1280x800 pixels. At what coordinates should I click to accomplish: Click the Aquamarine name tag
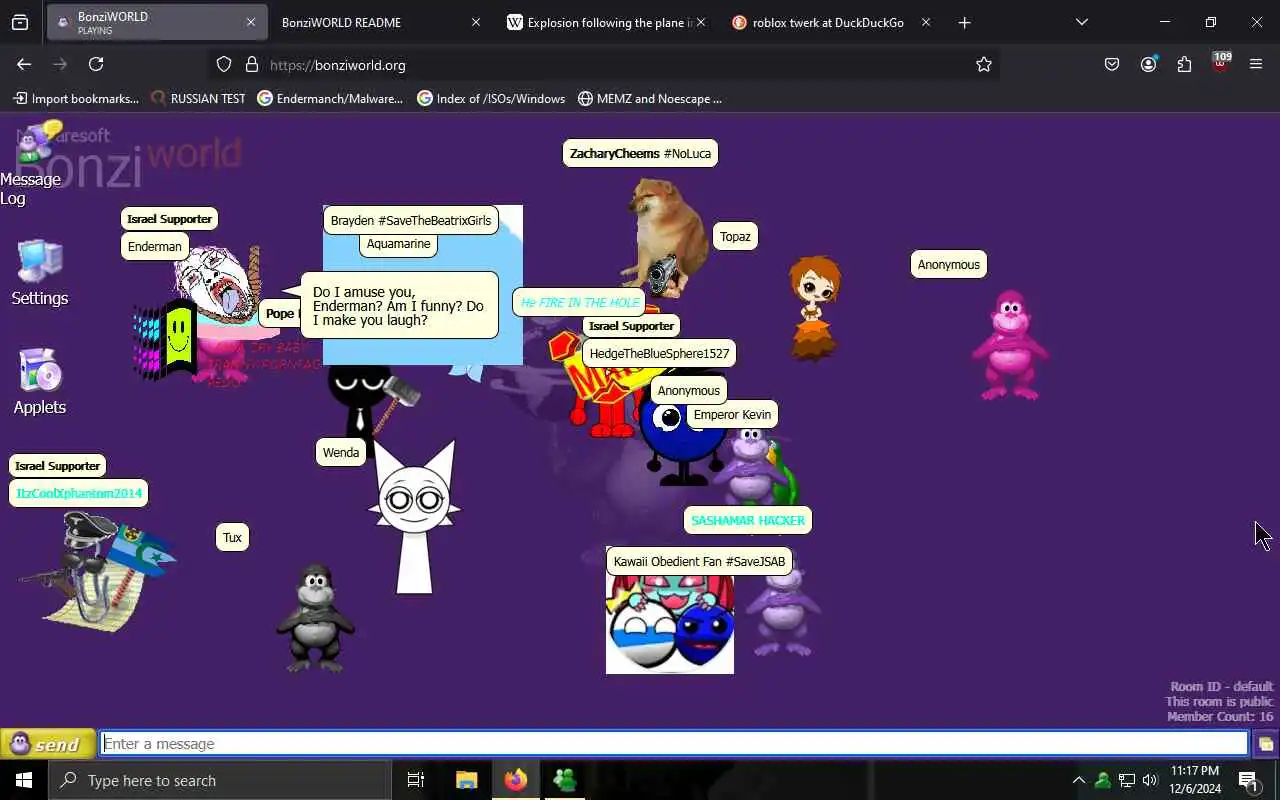(x=398, y=244)
